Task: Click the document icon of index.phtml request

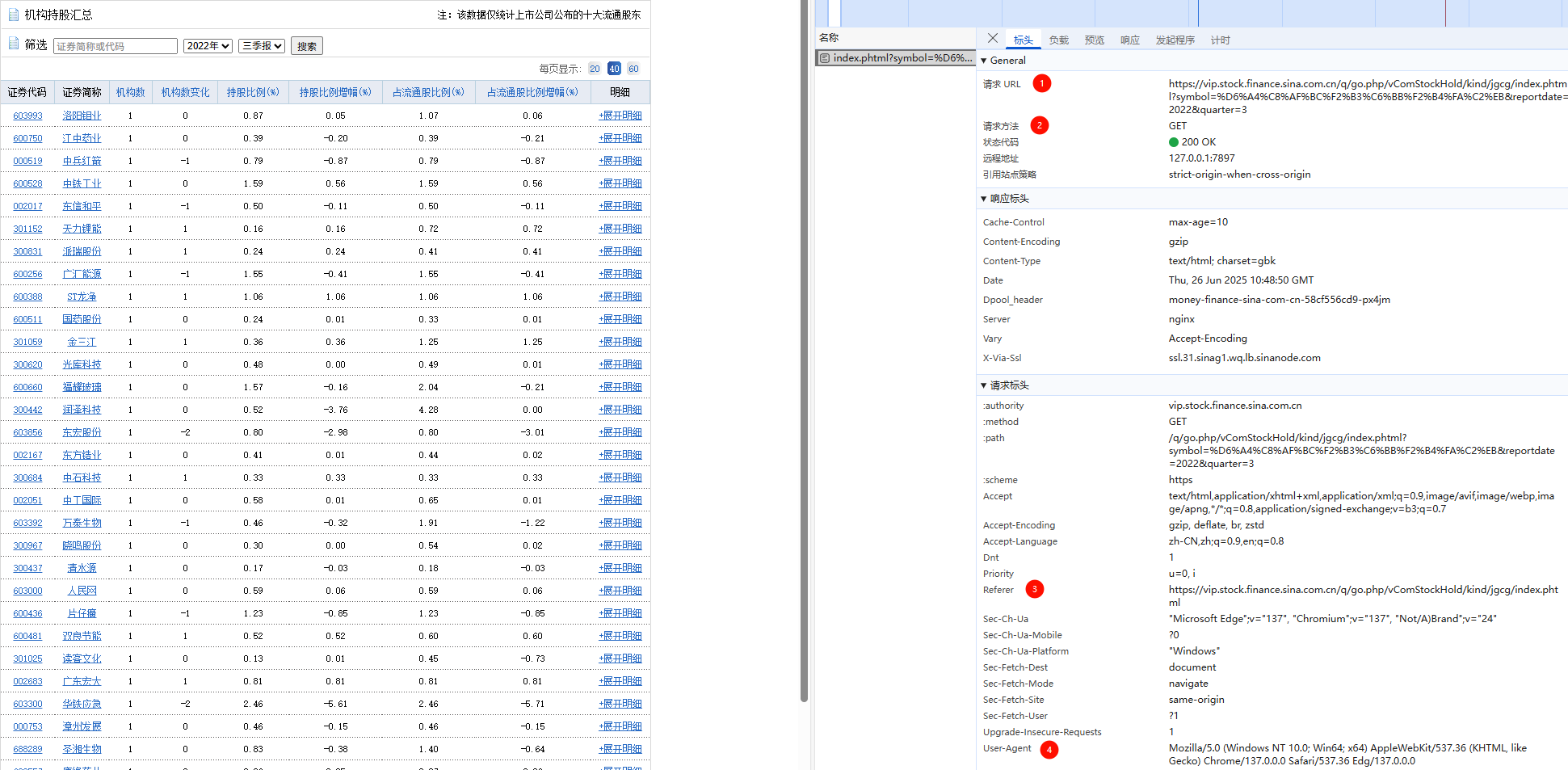Action: click(x=825, y=58)
